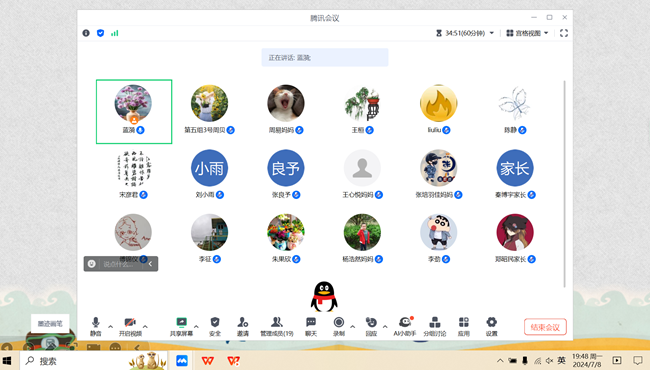The image size is (650, 370).
Task: Click the meeting info icon at top left
Action: coord(86,33)
